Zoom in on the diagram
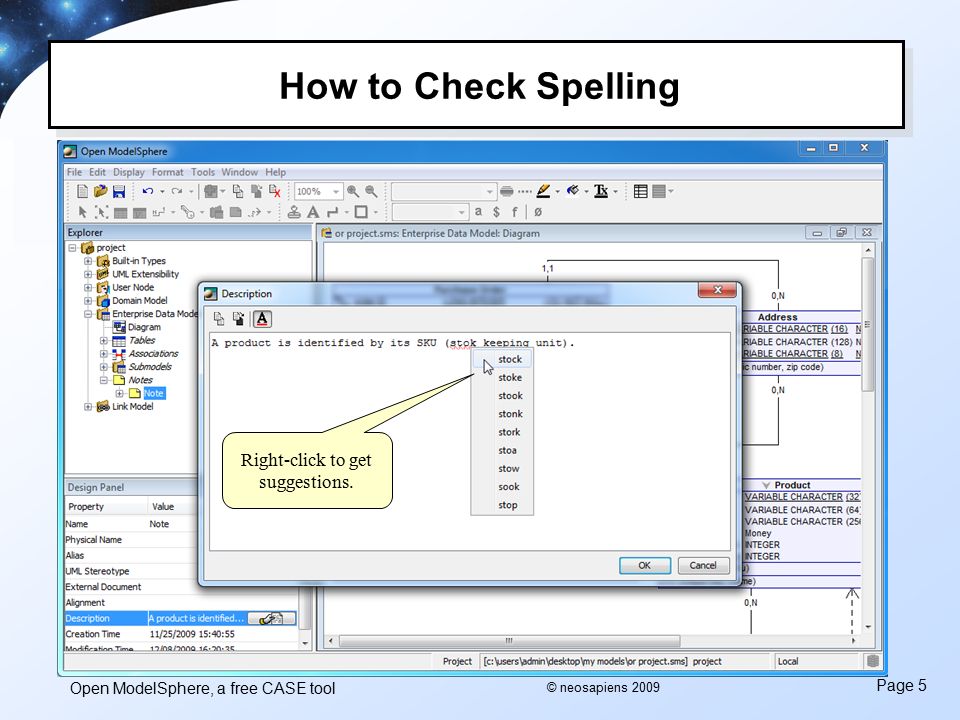This screenshot has width=960, height=720. (353, 192)
